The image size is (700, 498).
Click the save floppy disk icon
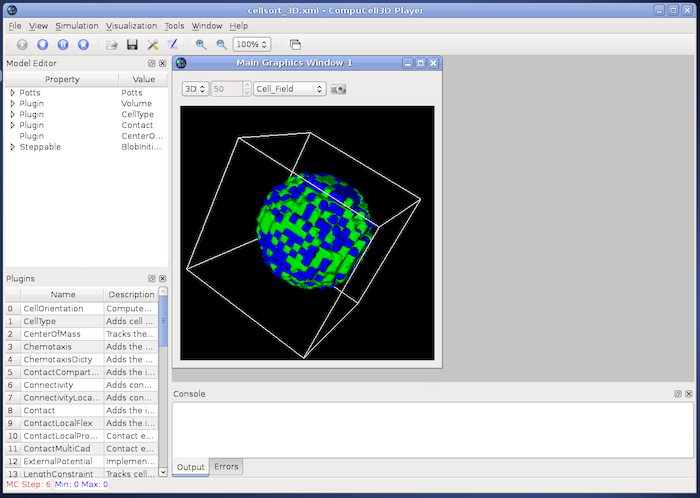point(132,45)
